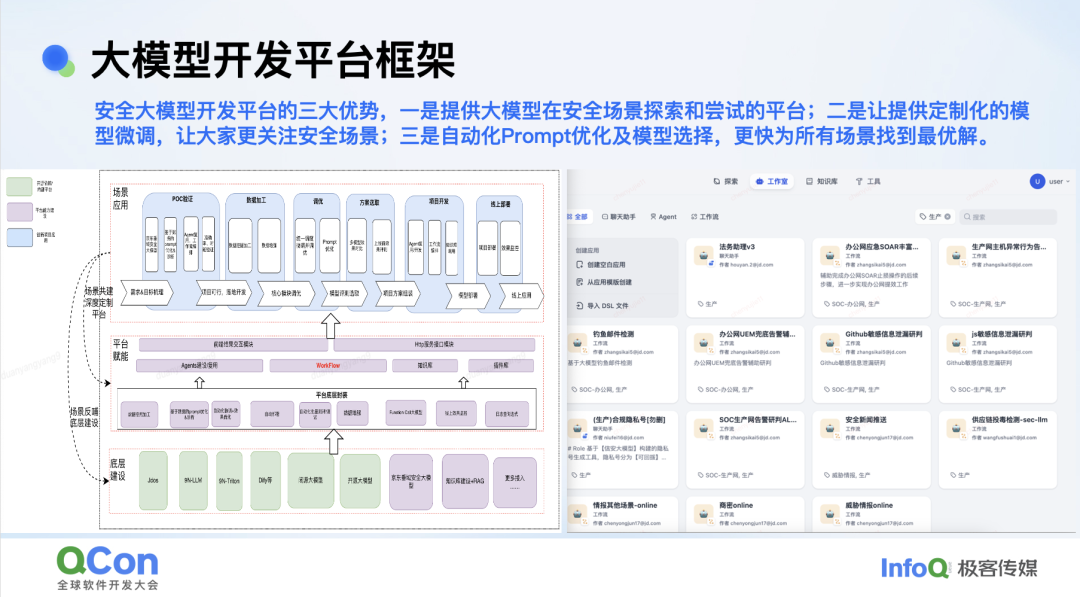The image size is (1080, 597).
Task: Click Http服务接口模块 bar in diagram
Action: click(434, 344)
